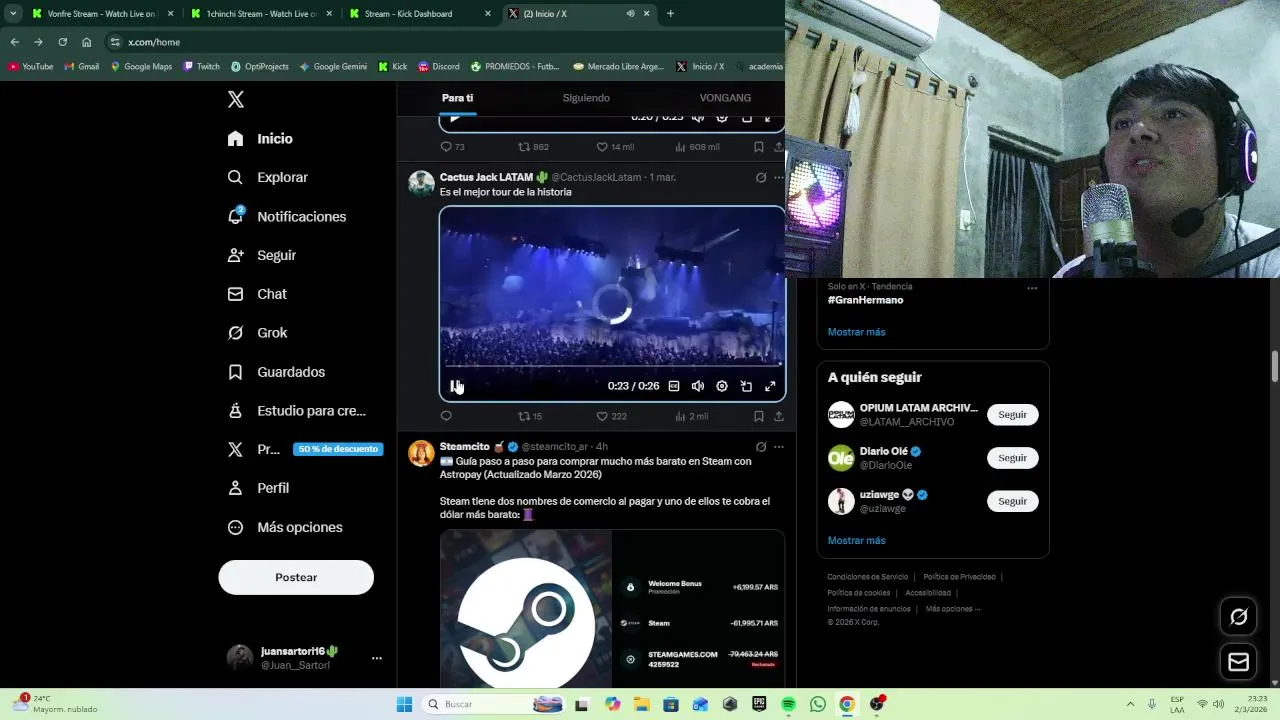
Task: Open Más opciones in the sidebar
Action: [x=285, y=527]
